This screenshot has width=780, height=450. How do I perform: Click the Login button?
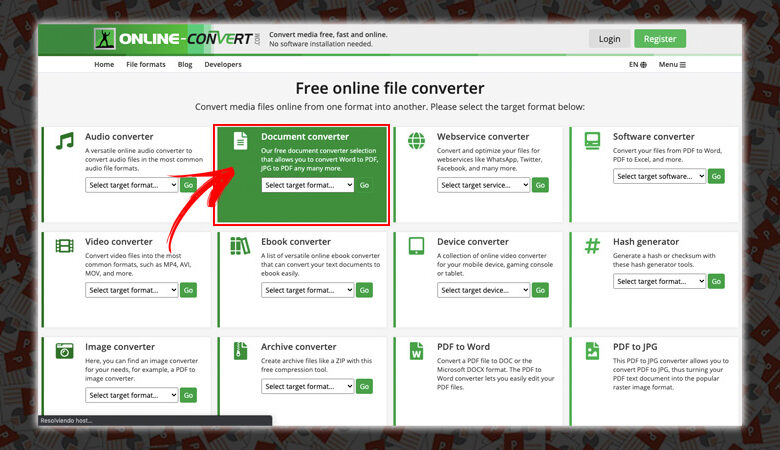(609, 39)
